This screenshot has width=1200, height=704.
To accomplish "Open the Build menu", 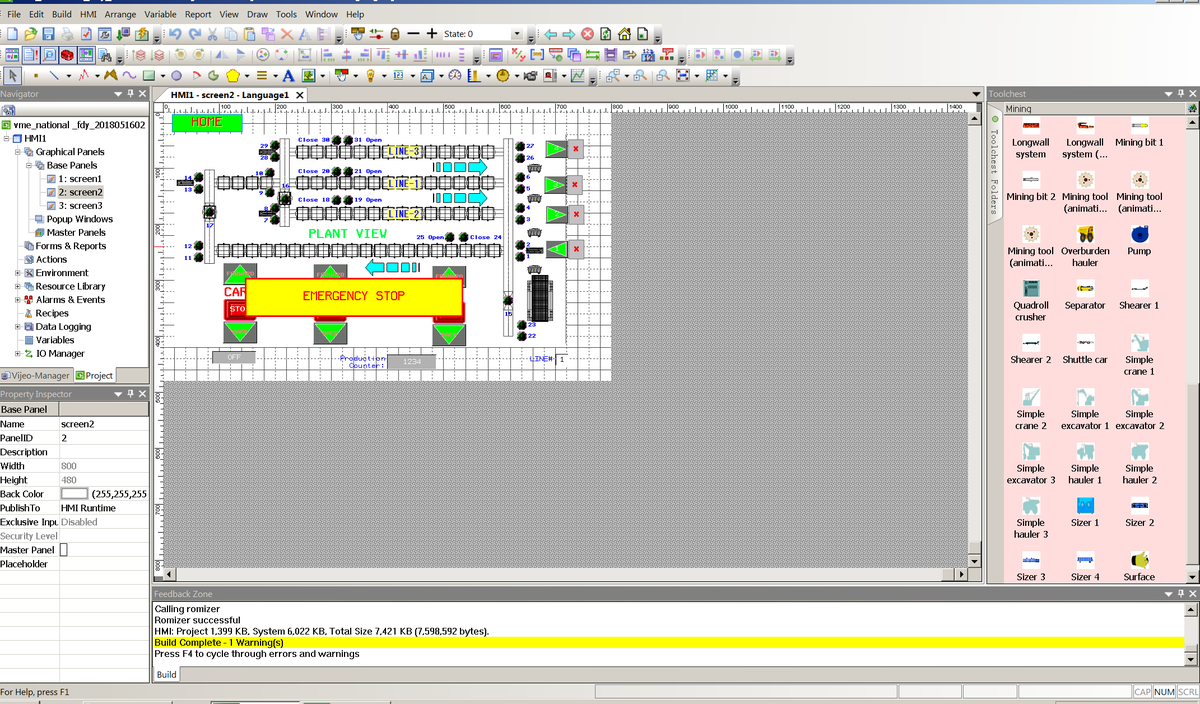I will click(x=62, y=15).
